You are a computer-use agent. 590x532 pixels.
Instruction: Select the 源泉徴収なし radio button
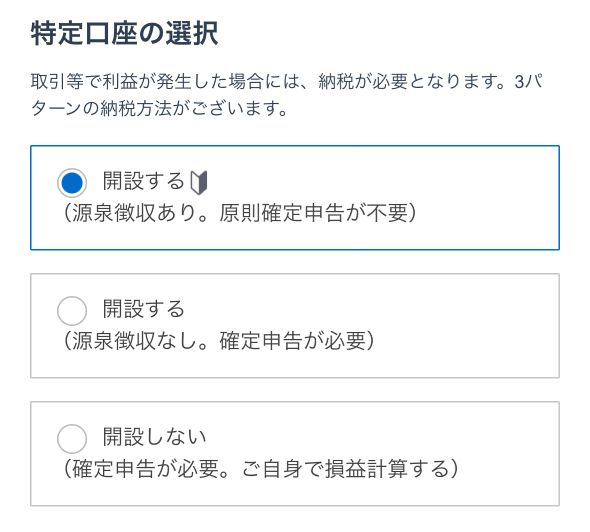[x=72, y=311]
